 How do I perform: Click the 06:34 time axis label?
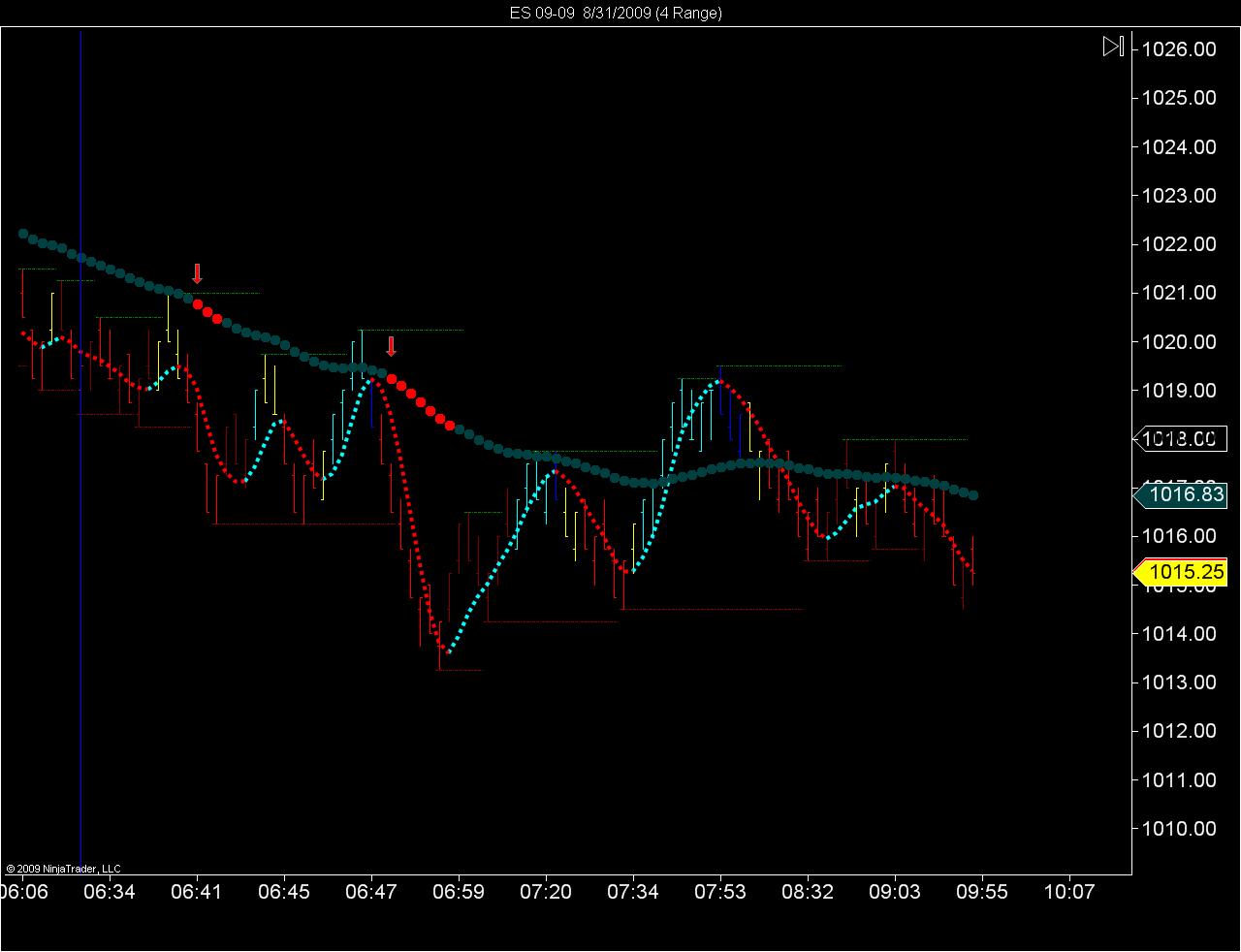pos(110,892)
